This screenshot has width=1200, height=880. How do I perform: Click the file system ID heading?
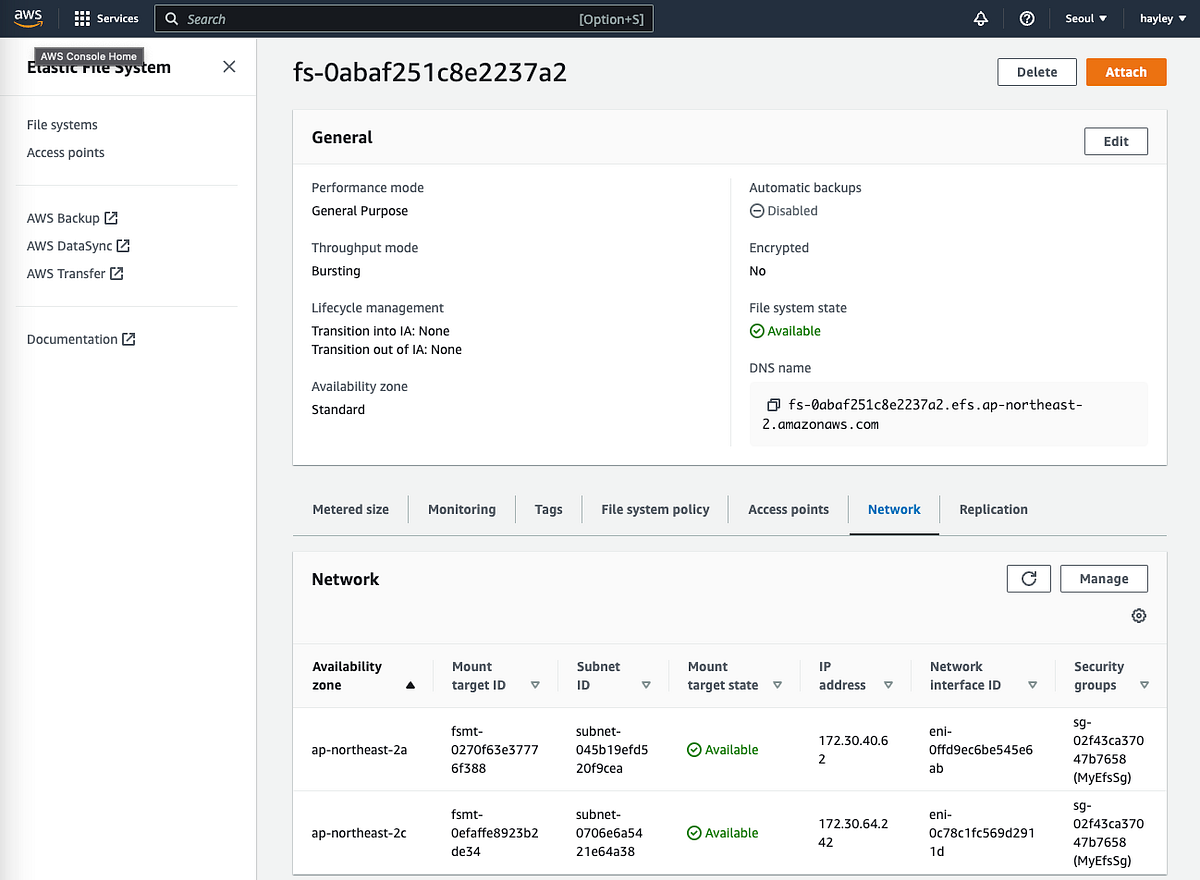(430, 73)
